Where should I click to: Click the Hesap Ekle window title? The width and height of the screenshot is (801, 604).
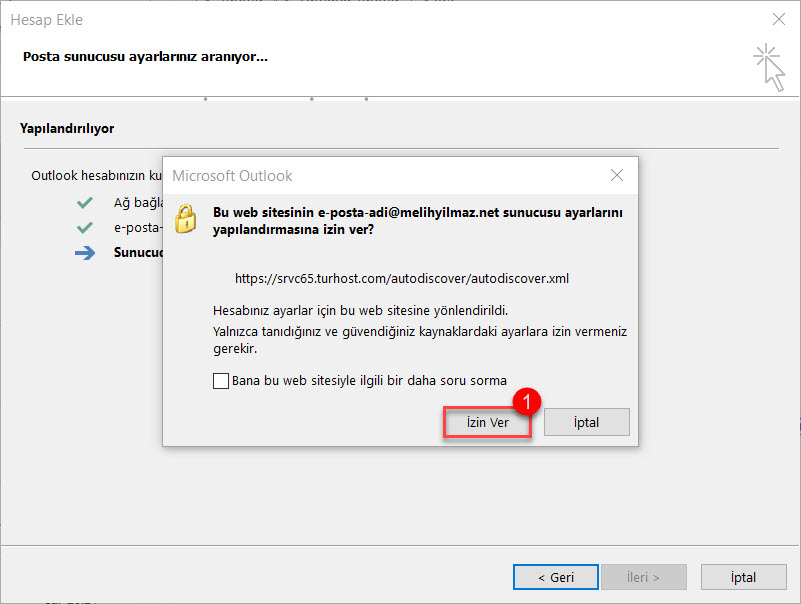47,20
